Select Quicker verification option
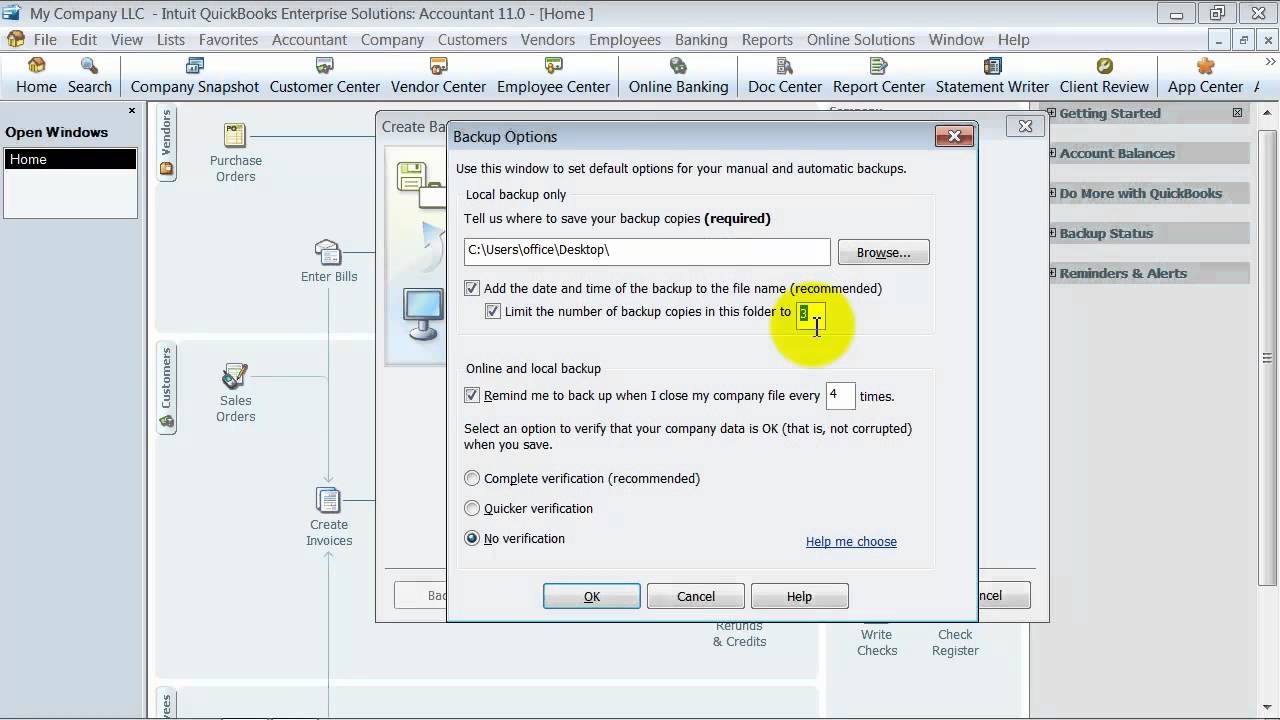Image resolution: width=1280 pixels, height=720 pixels. pos(472,508)
